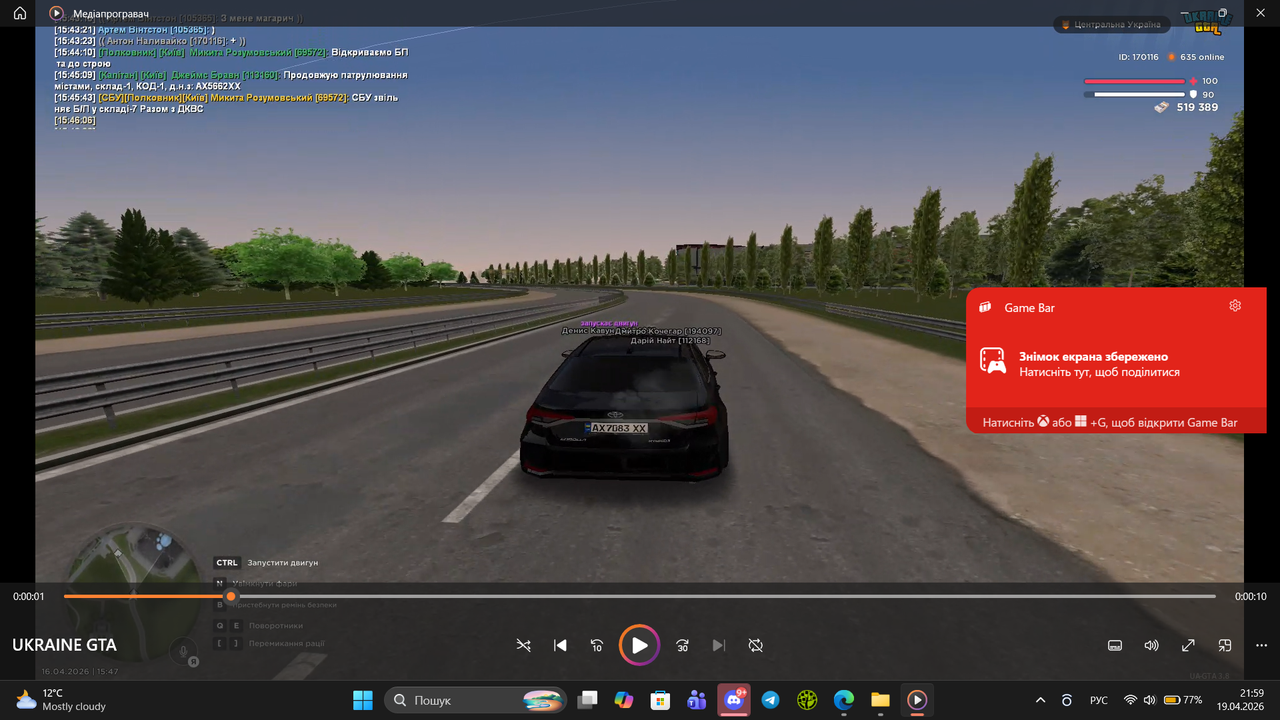Click the player name Дарій Найт [112168]
This screenshot has height=720, width=1280.
pyautogui.click(x=670, y=340)
